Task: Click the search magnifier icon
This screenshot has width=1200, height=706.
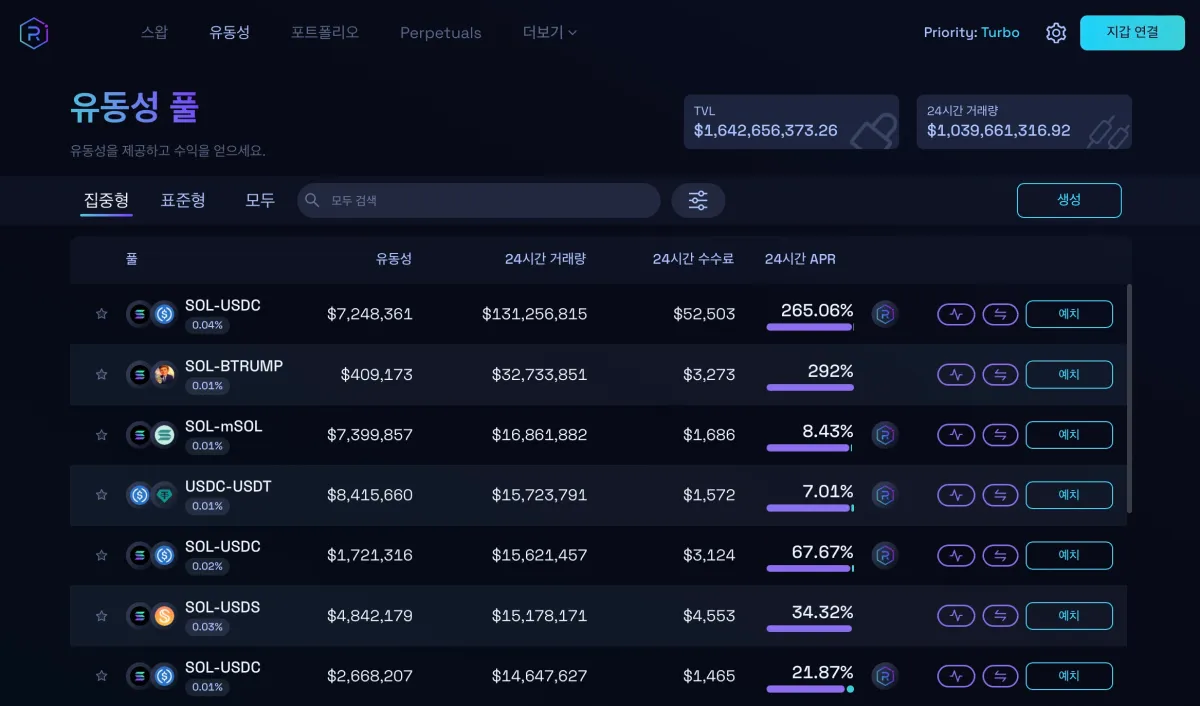Action: tap(311, 200)
